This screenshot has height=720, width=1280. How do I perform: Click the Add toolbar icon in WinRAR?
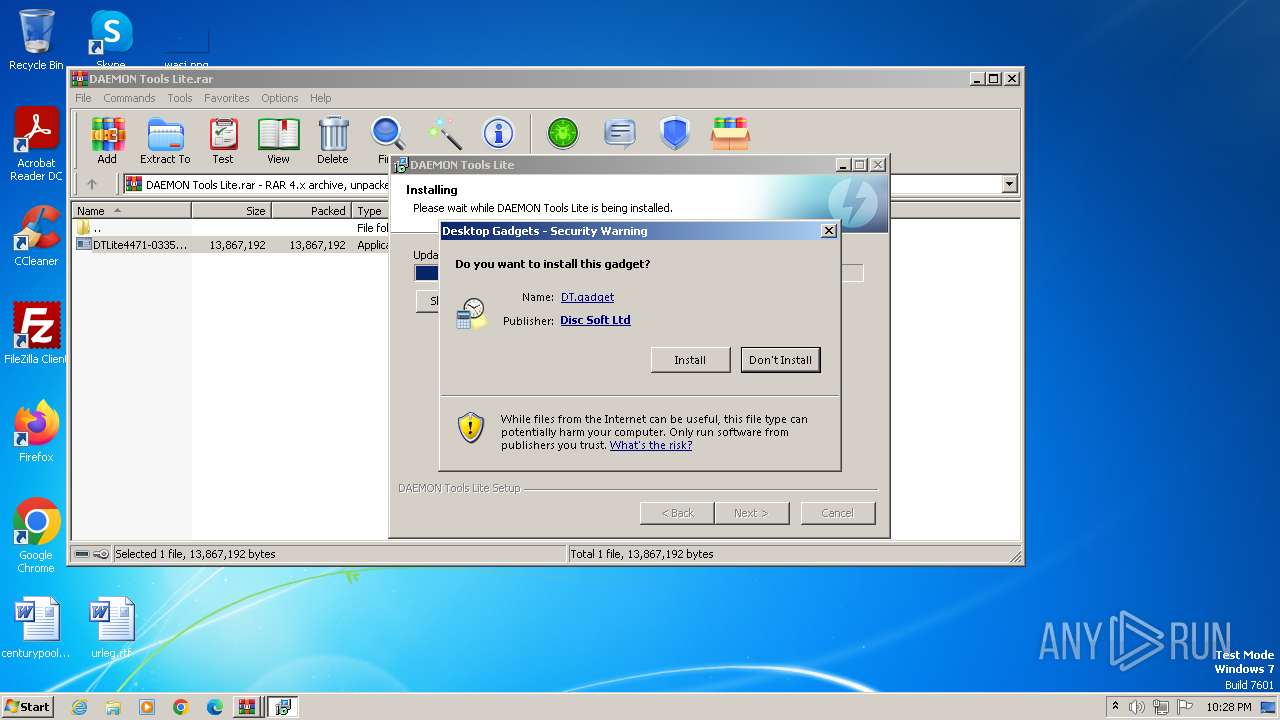click(x=107, y=140)
